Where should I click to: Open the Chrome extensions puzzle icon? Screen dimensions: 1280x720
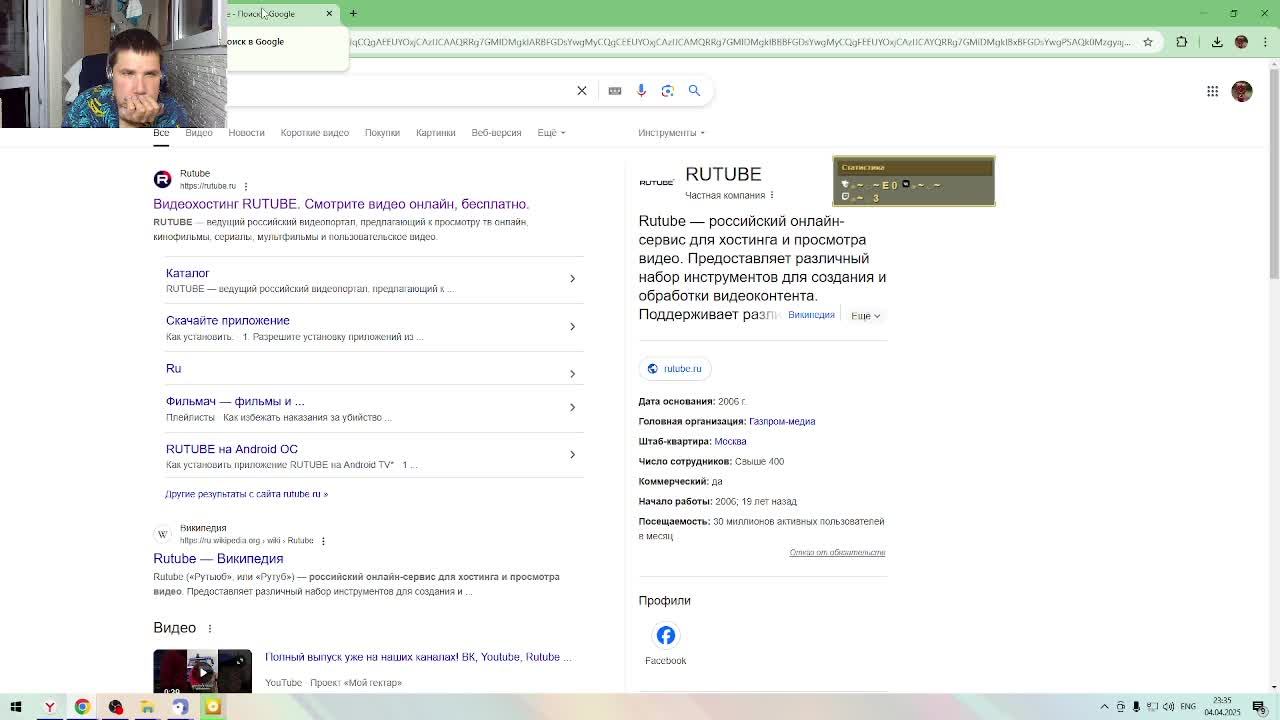(x=1182, y=42)
